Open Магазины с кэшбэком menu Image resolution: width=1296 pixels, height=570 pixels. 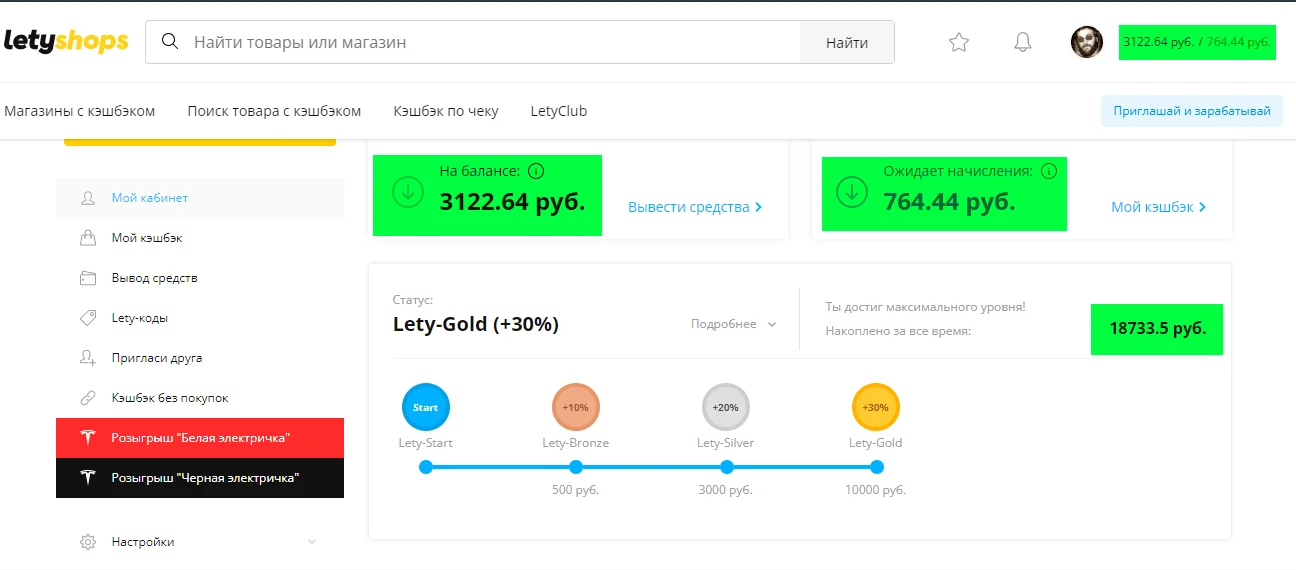pos(80,111)
